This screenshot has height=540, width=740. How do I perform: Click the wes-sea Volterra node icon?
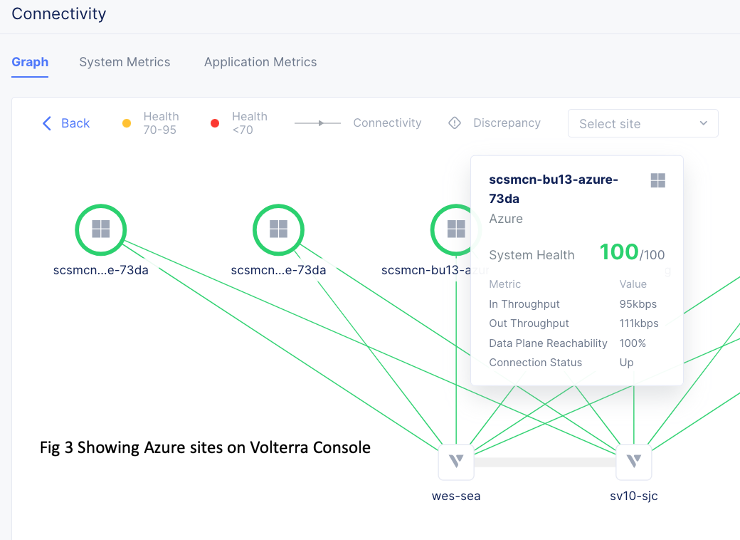click(456, 462)
